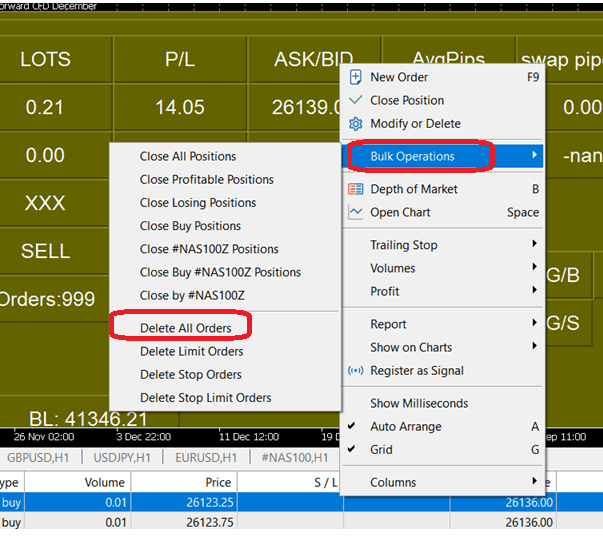Viewport: 603px width, 553px height.
Task: Select Close Position menu entry
Action: pos(443,100)
